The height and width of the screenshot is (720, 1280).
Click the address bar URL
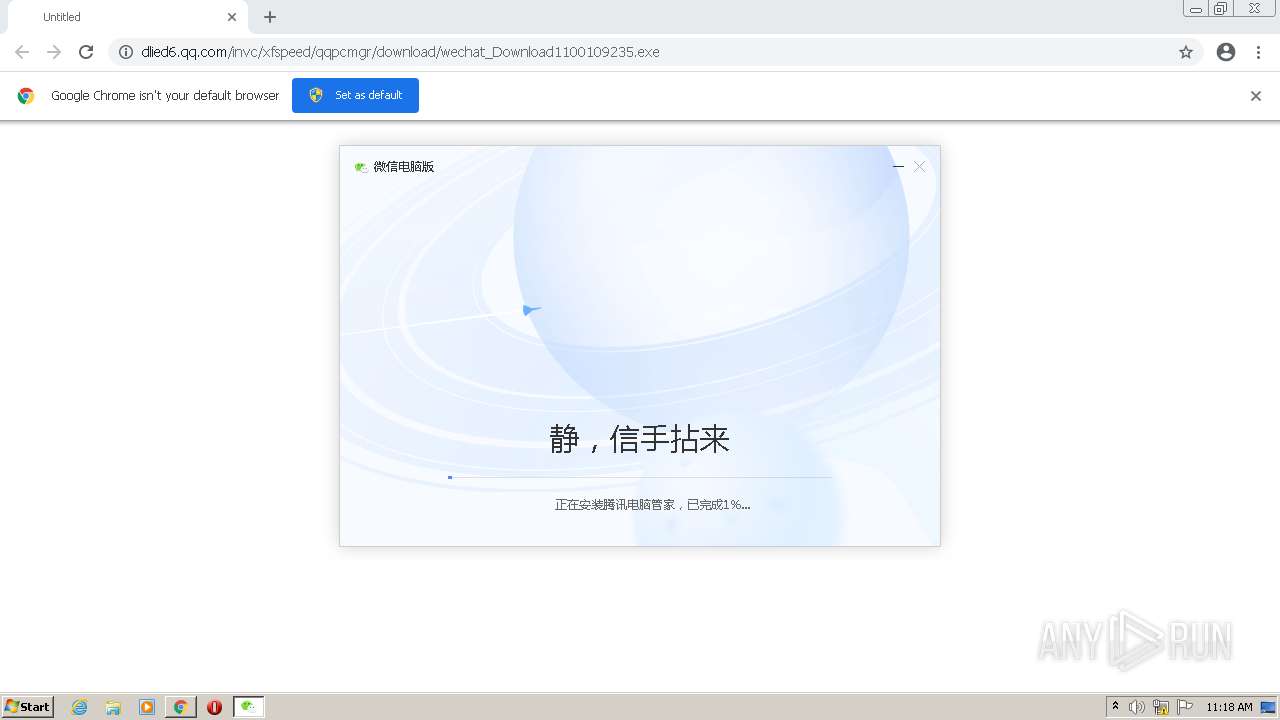(400, 52)
